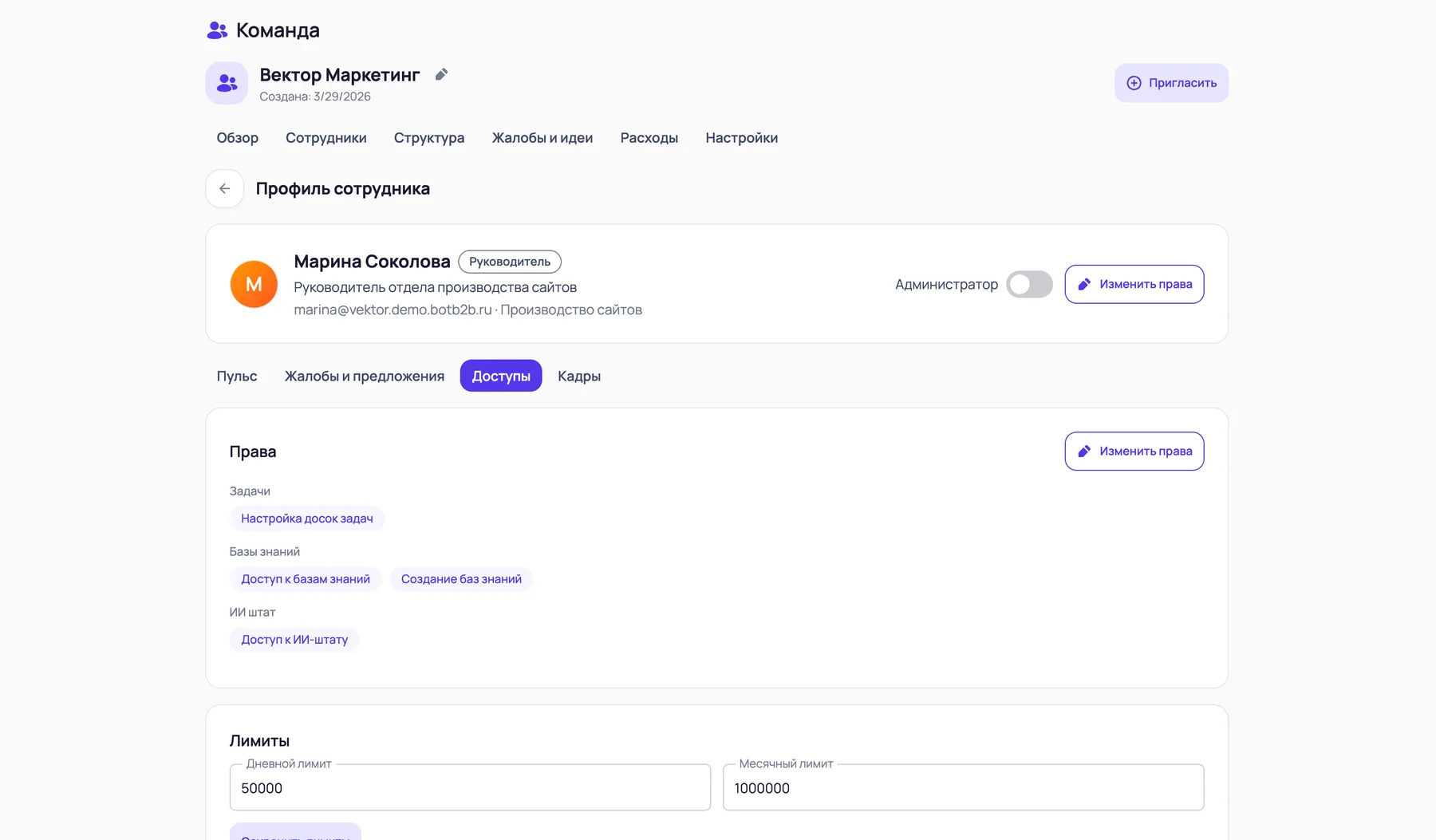Image resolution: width=1436 pixels, height=840 pixels.
Task: Select the Доступы profile tab
Action: [501, 376]
